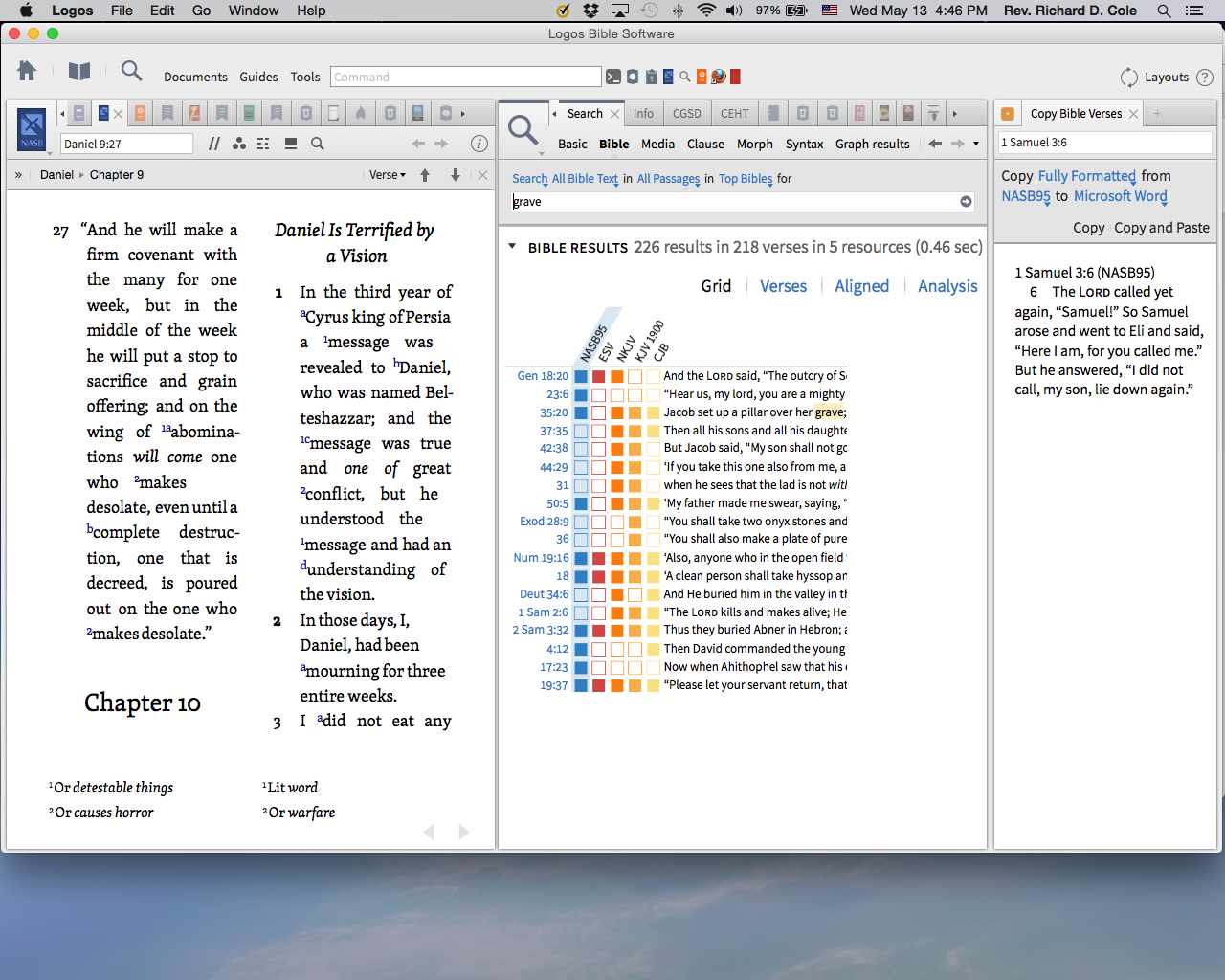Switch to the Info tab
This screenshot has width=1225, height=980.
tap(643, 113)
